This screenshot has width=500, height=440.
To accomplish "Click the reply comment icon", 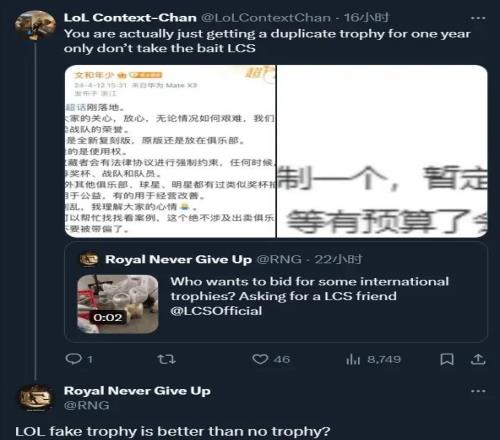I will pos(73,359).
